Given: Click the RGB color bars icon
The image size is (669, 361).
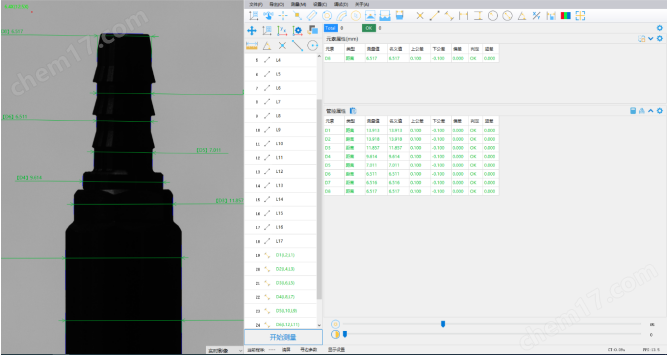Looking at the screenshot, I should click(x=566, y=16).
